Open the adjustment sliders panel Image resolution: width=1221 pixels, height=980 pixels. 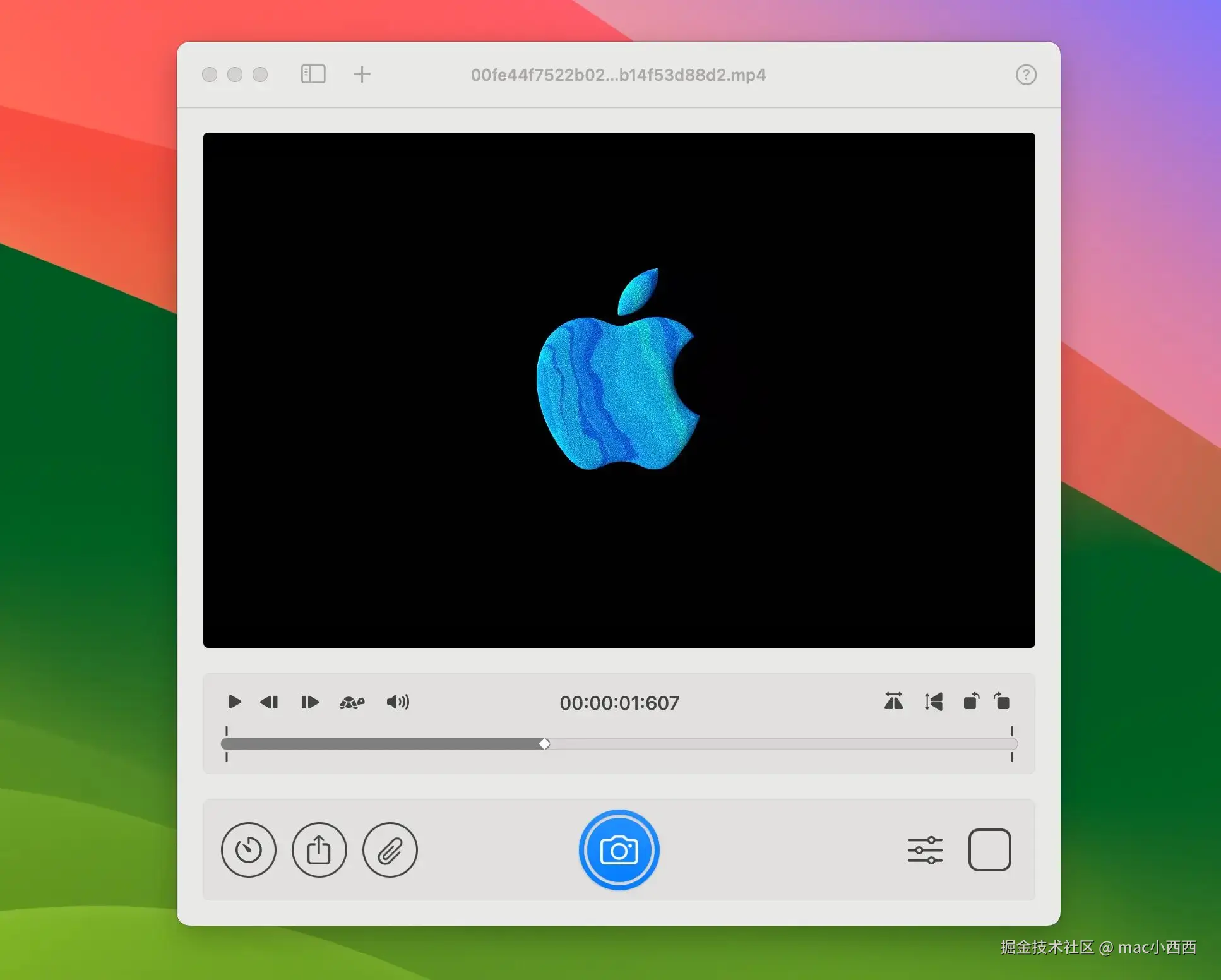tap(926, 851)
